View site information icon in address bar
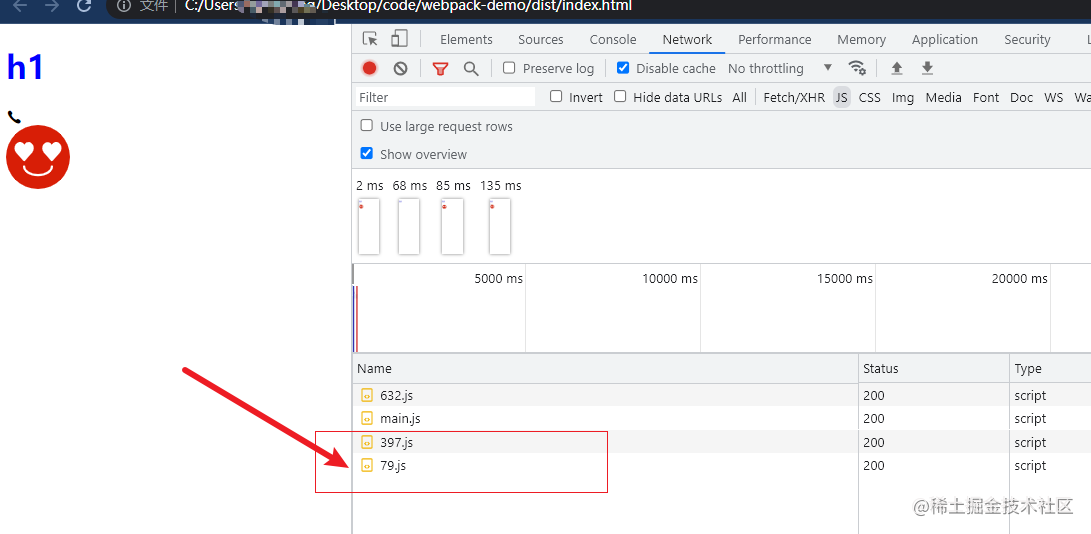The height and width of the screenshot is (534, 1091). tap(124, 6)
